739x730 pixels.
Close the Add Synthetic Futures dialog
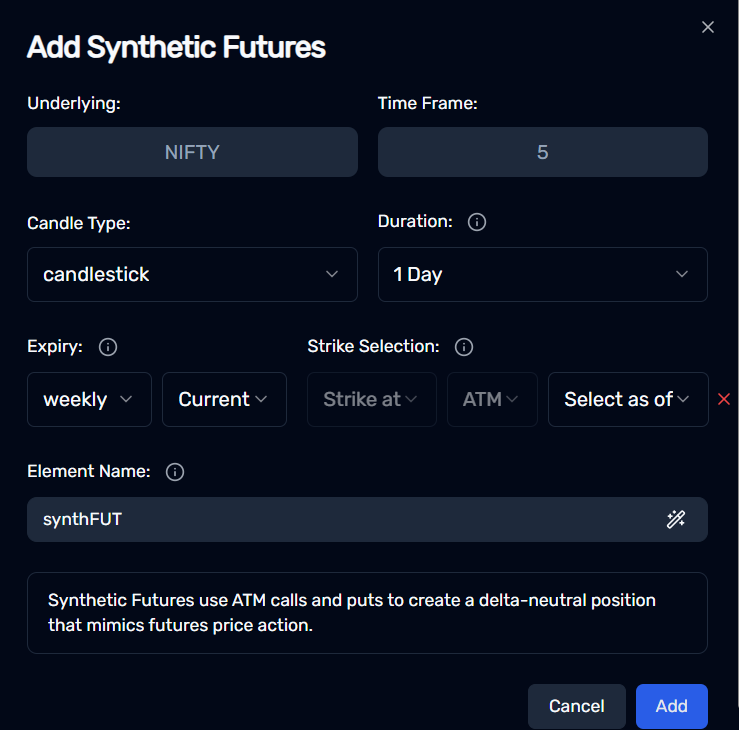coord(707,27)
